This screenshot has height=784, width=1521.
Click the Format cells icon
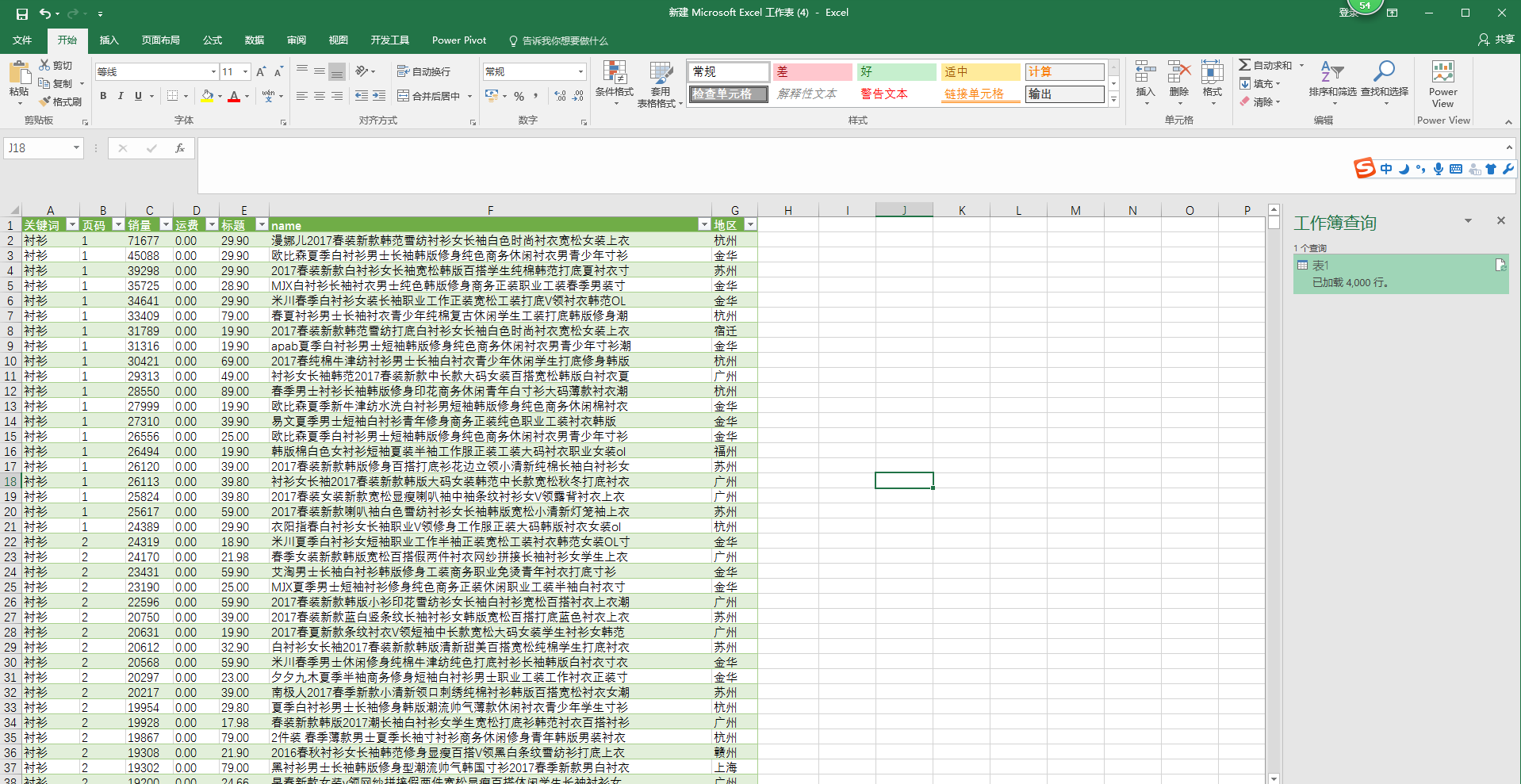[1213, 72]
